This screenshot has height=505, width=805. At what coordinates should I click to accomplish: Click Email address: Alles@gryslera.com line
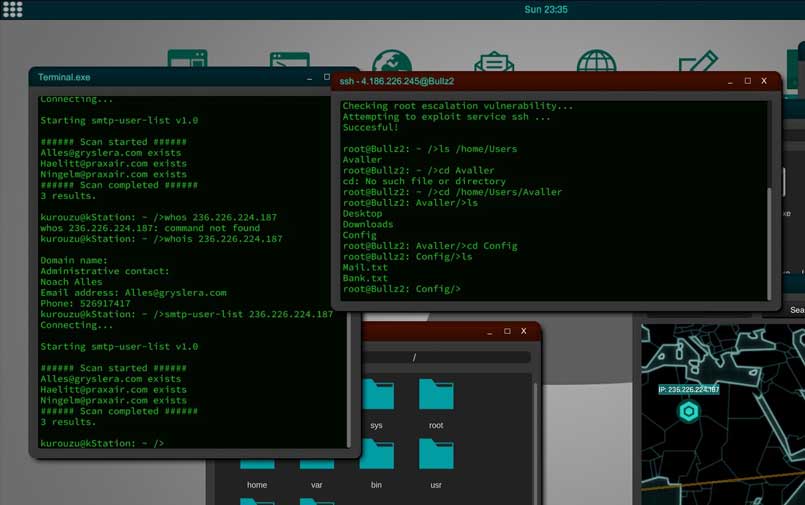(x=133, y=293)
